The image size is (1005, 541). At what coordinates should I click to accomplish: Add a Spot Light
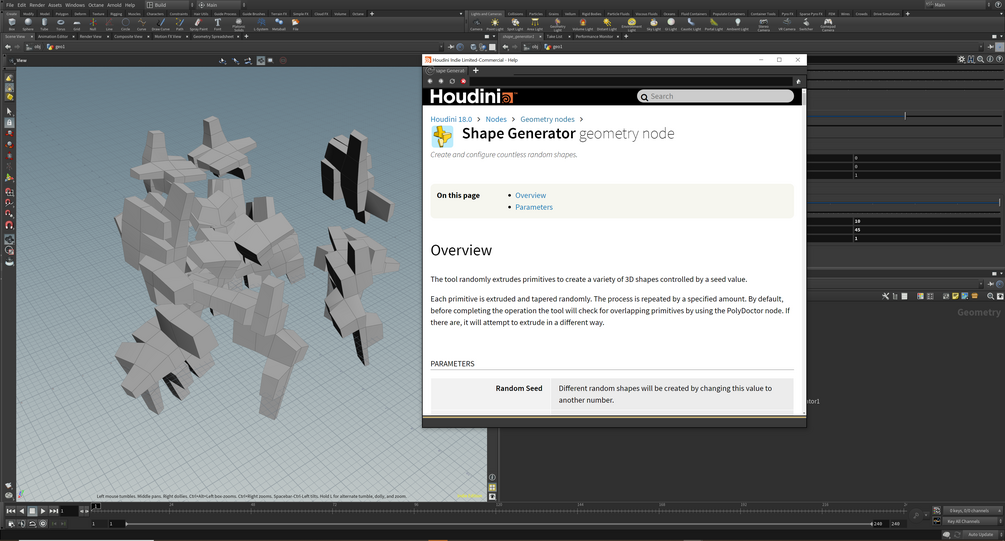coord(515,24)
